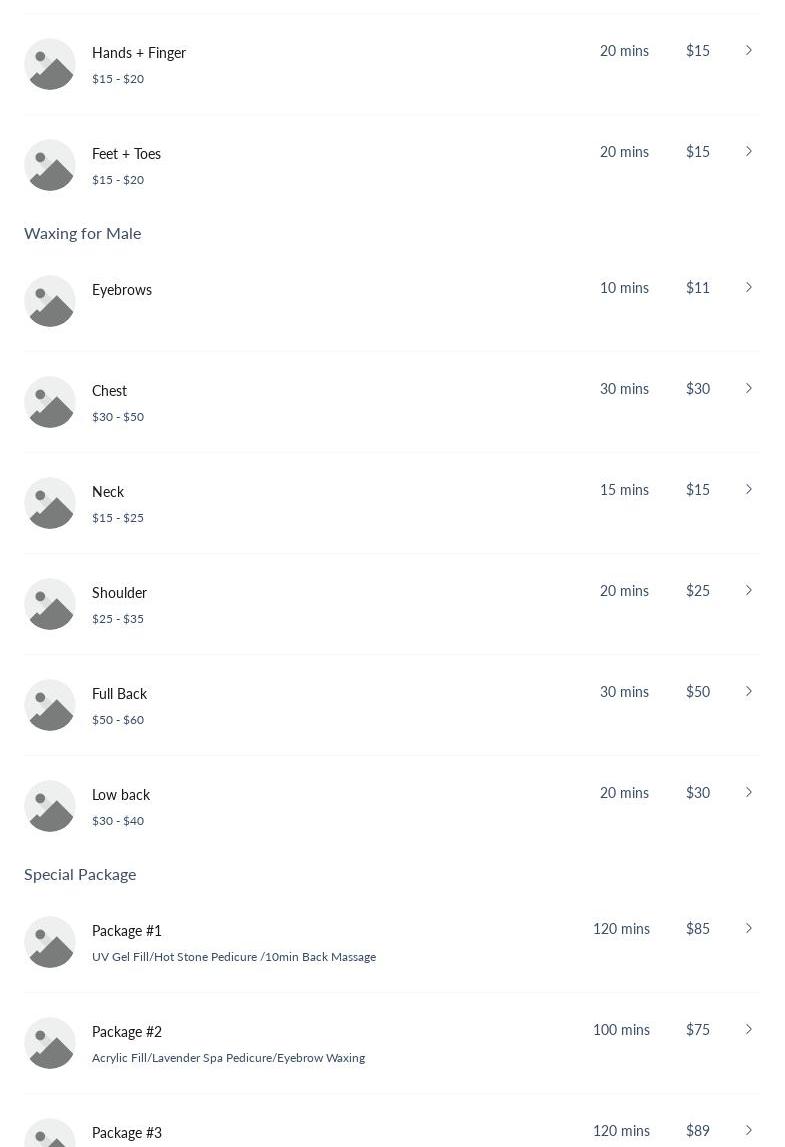This screenshot has height=1147, width=785.
Task: Click the Package #1 image icon
Action: [50, 942]
